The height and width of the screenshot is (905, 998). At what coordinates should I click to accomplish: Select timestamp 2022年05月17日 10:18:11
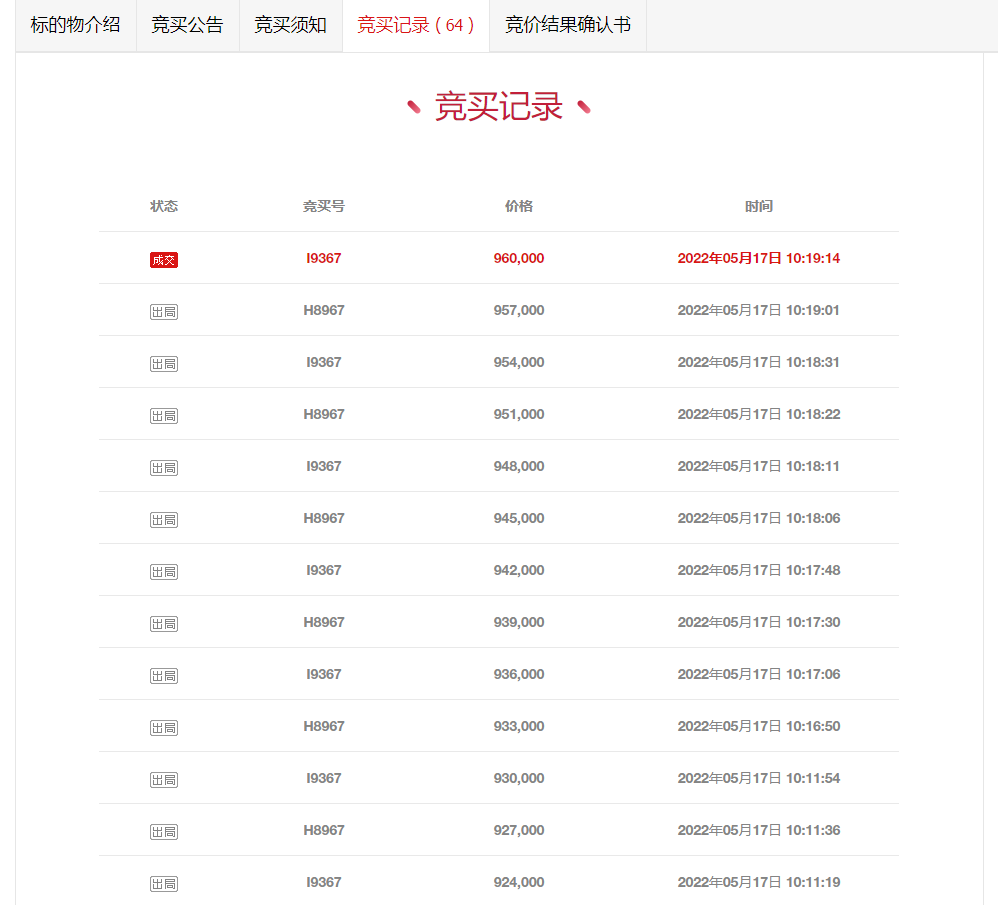coord(759,467)
